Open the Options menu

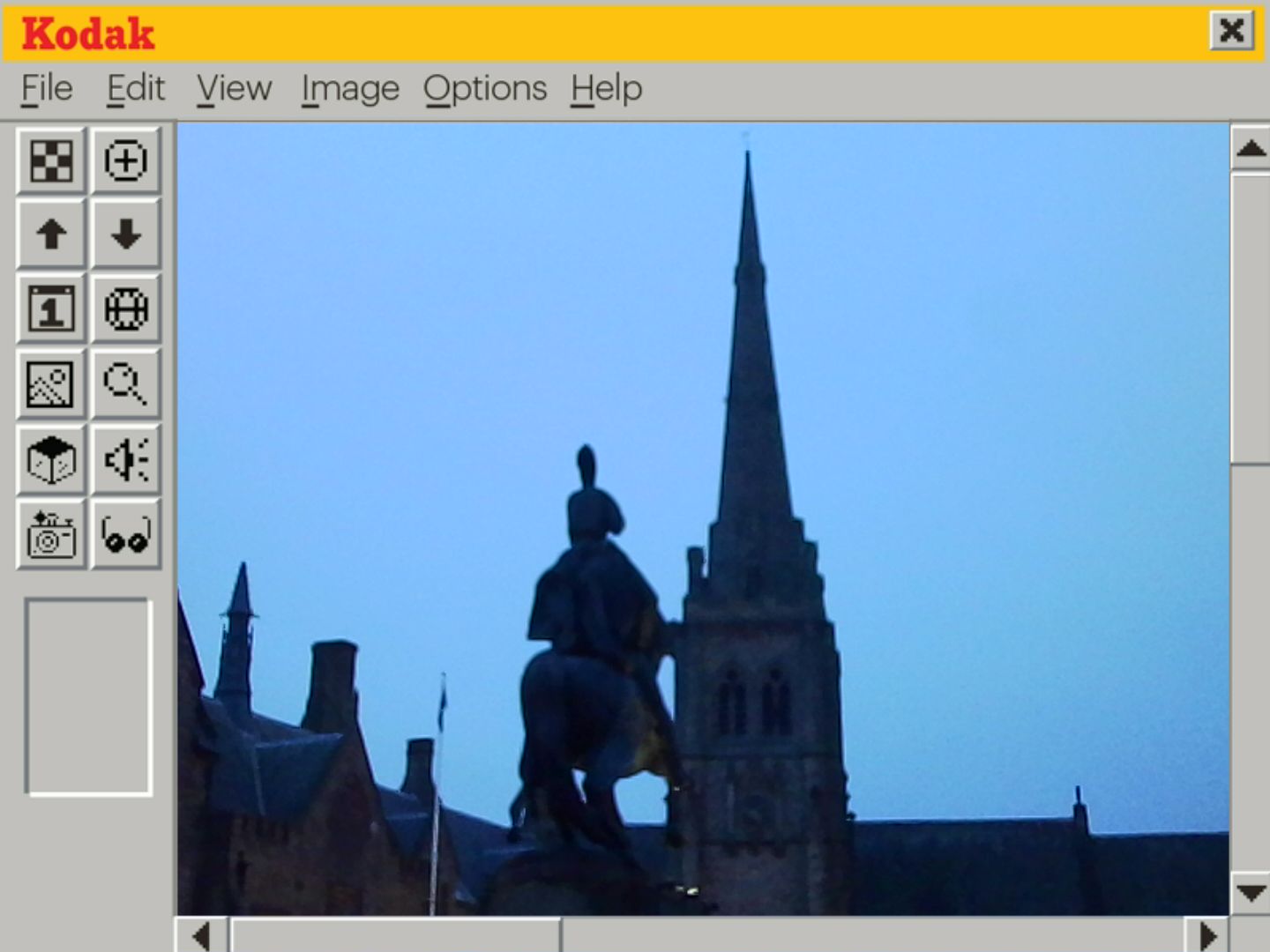coord(485,89)
